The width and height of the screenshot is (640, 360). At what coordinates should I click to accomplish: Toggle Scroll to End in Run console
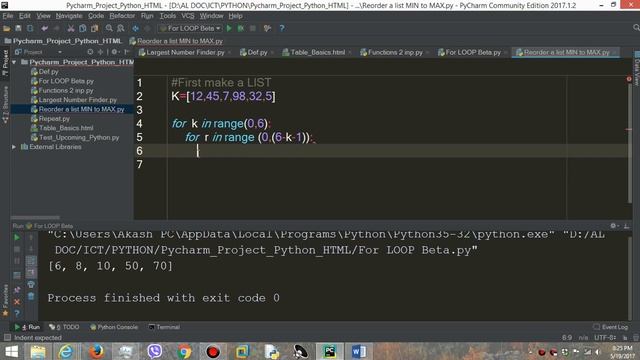pos(31,273)
